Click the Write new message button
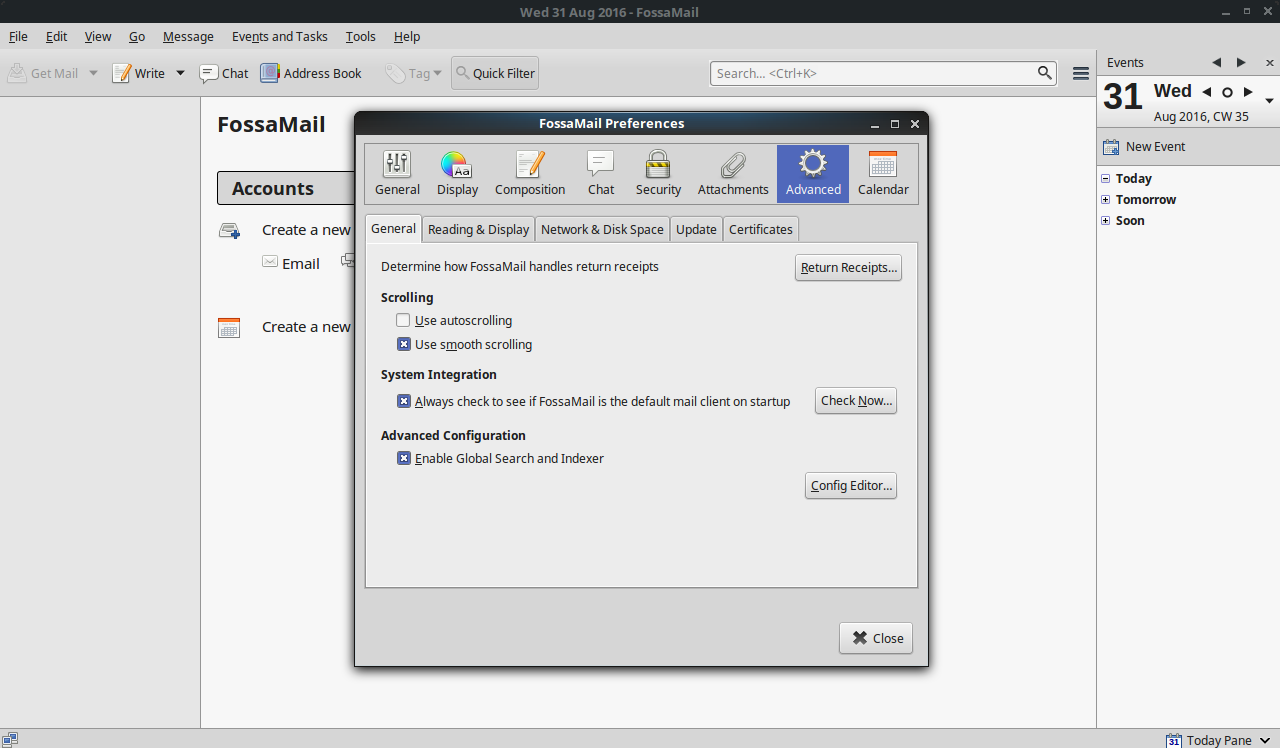The height and width of the screenshot is (748, 1280). [139, 73]
